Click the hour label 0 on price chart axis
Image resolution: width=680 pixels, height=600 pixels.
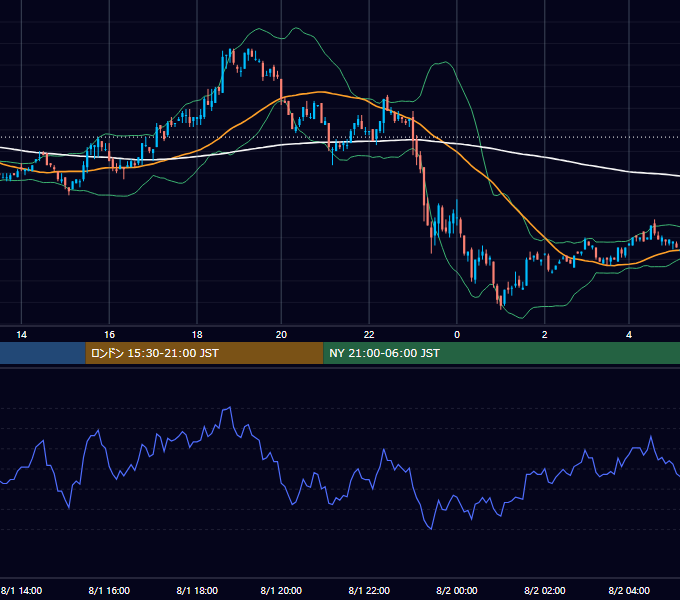pyautogui.click(x=457, y=334)
